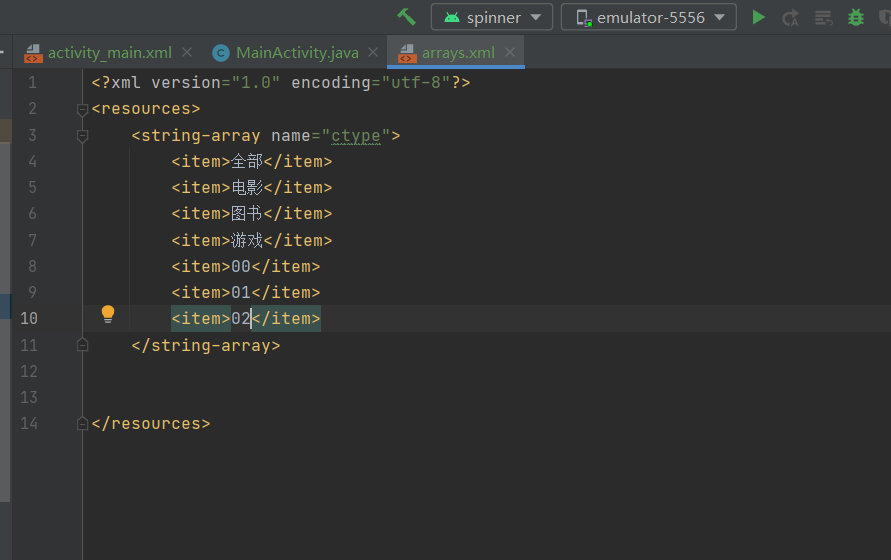Screen dimensions: 891x560
Task: Run the app with green play button
Action: [x=759, y=17]
